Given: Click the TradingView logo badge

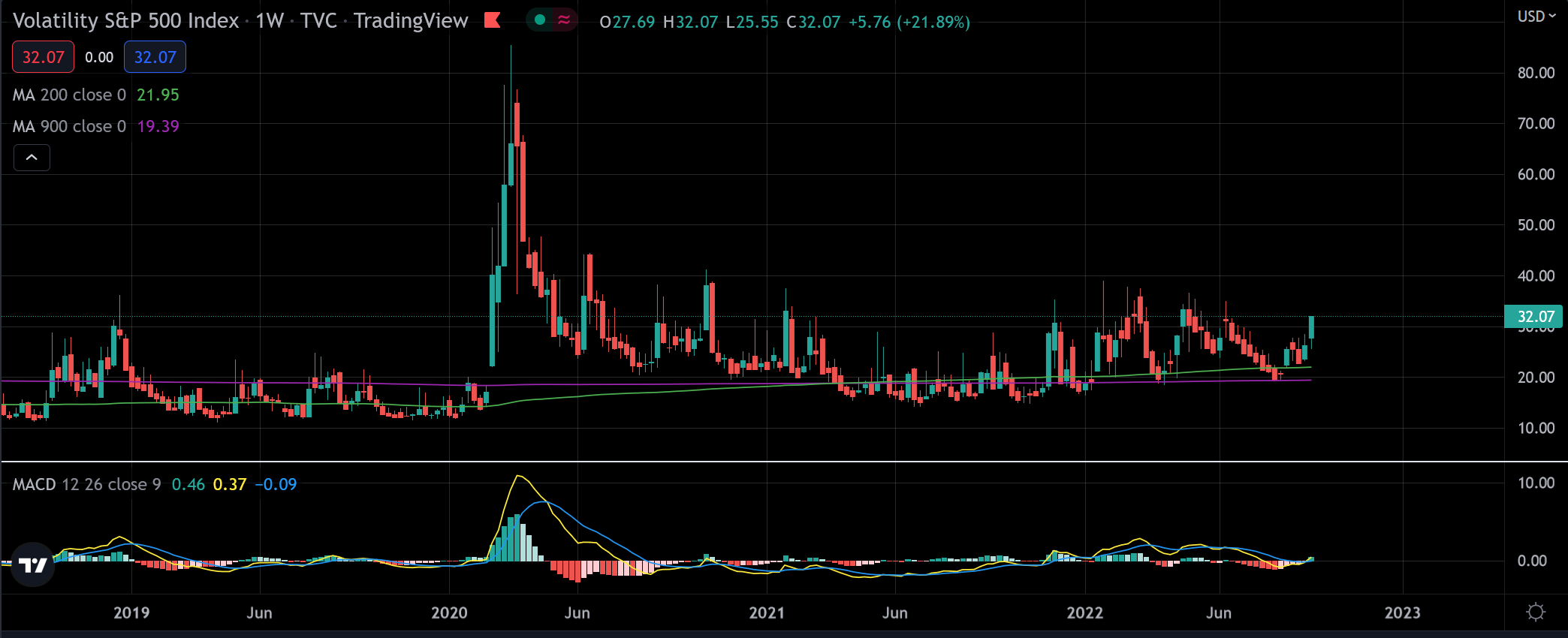Looking at the screenshot, I should pyautogui.click(x=33, y=564).
